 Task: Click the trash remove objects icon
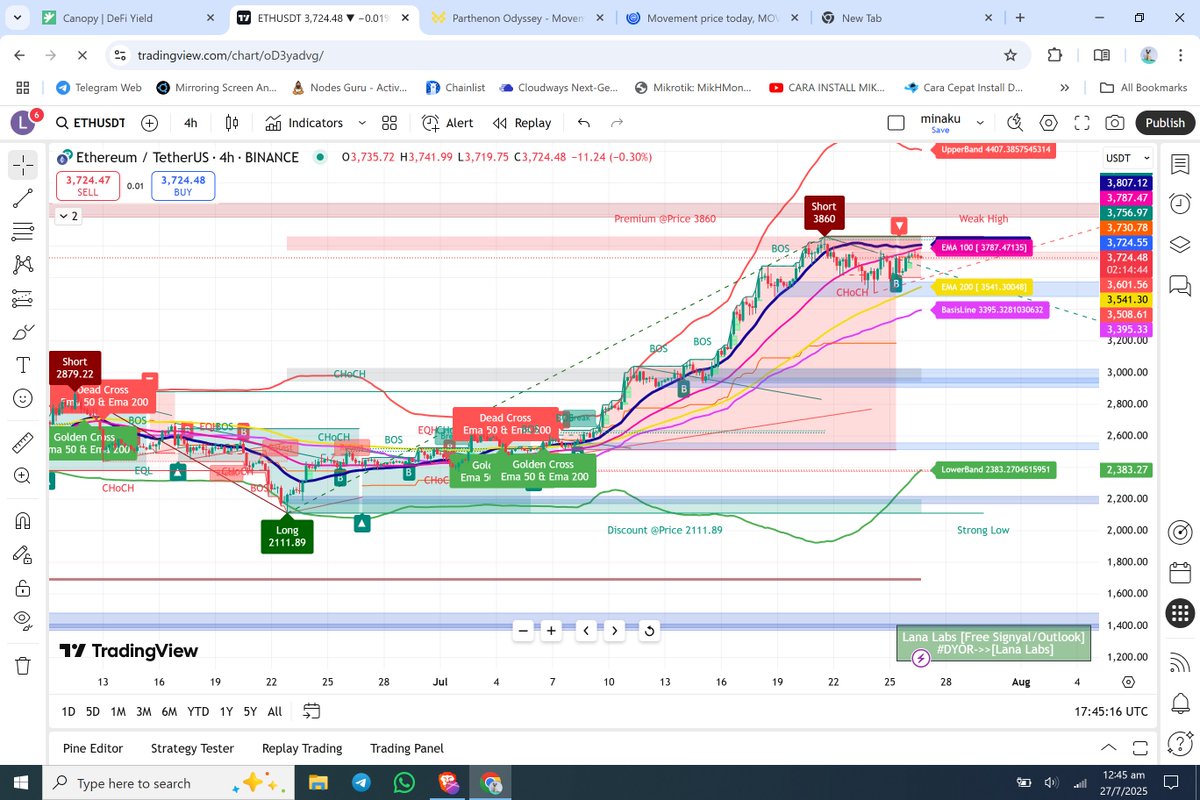pyautogui.click(x=23, y=664)
